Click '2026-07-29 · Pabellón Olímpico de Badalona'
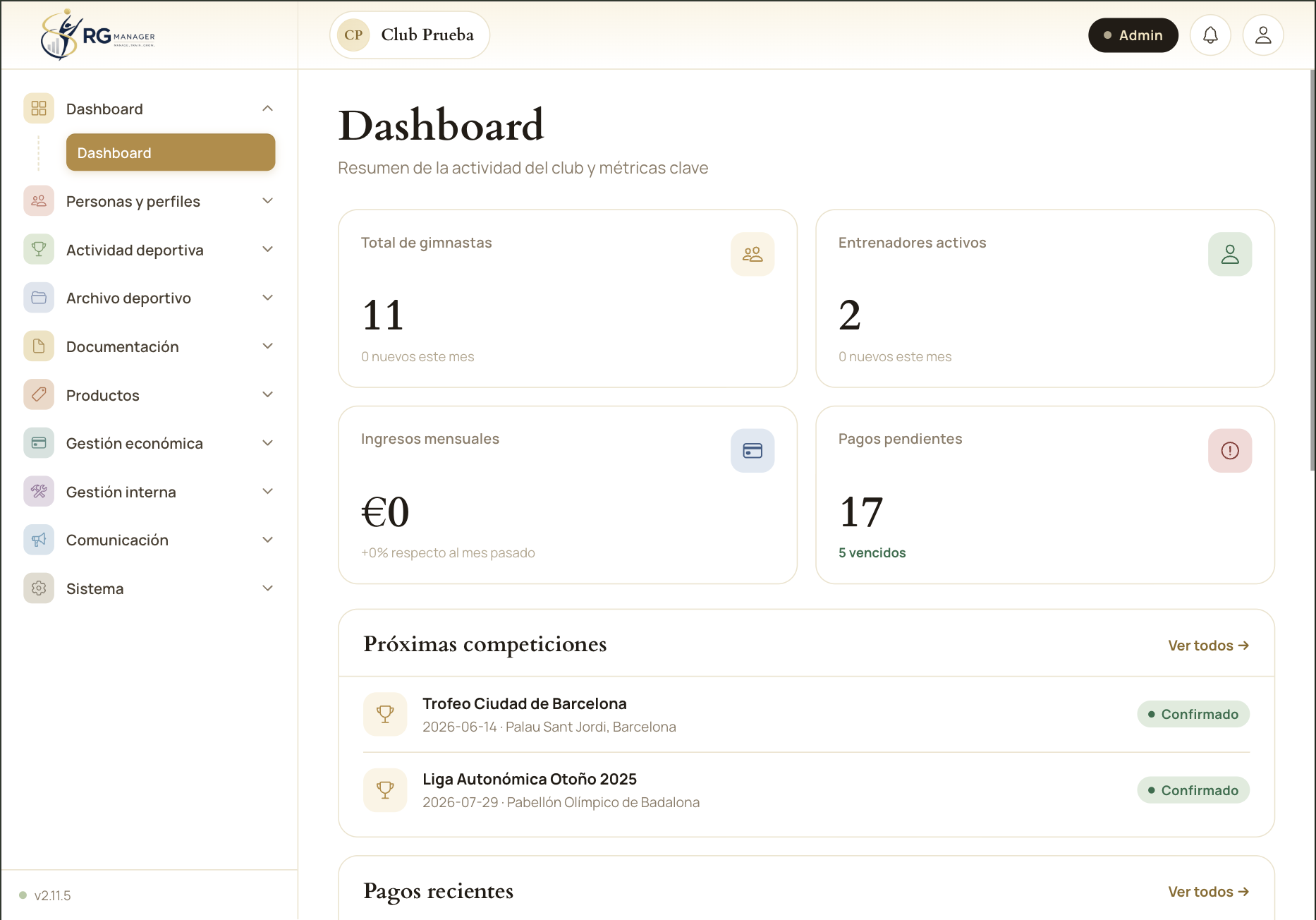1316x920 pixels. tap(561, 803)
